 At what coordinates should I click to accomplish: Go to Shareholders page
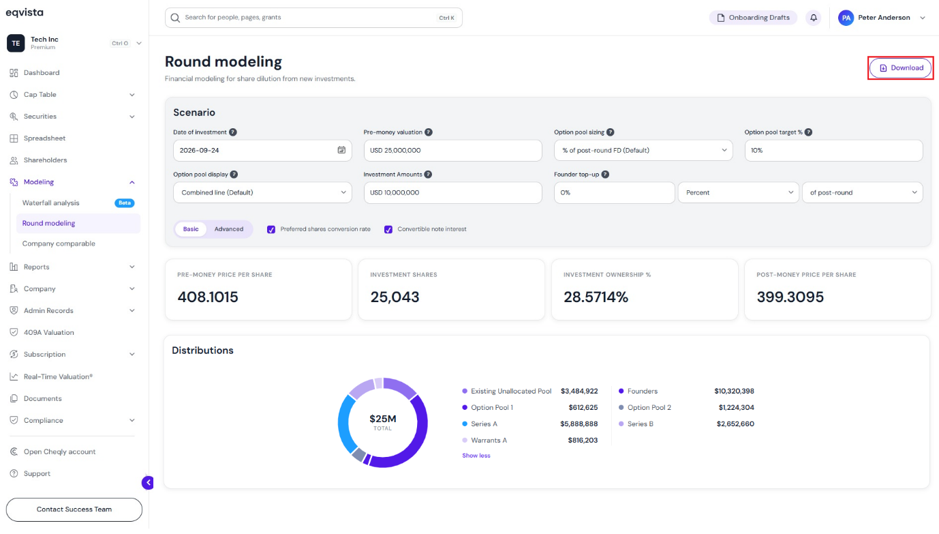point(45,160)
